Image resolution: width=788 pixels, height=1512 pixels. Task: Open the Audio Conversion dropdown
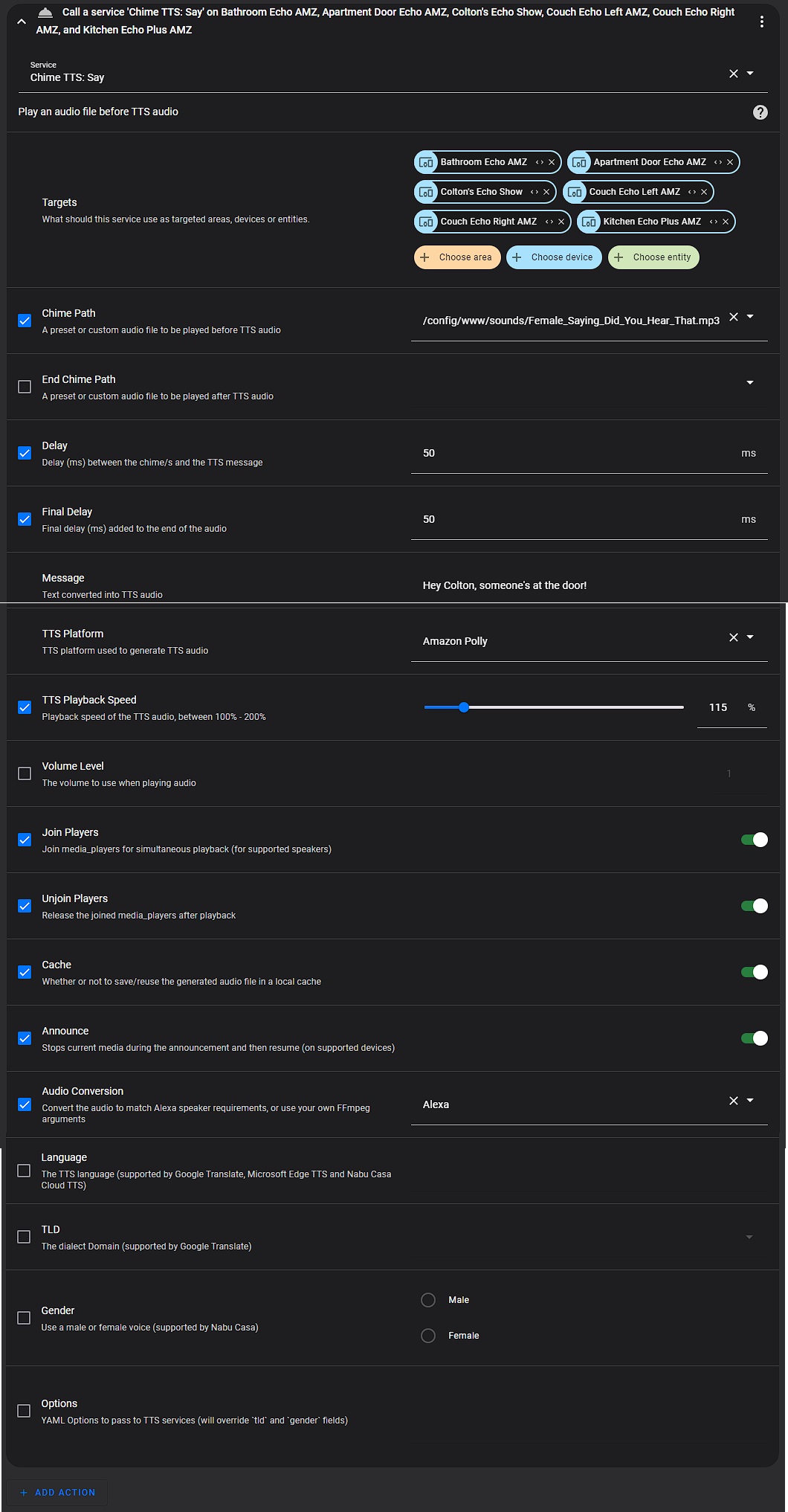[x=750, y=1101]
